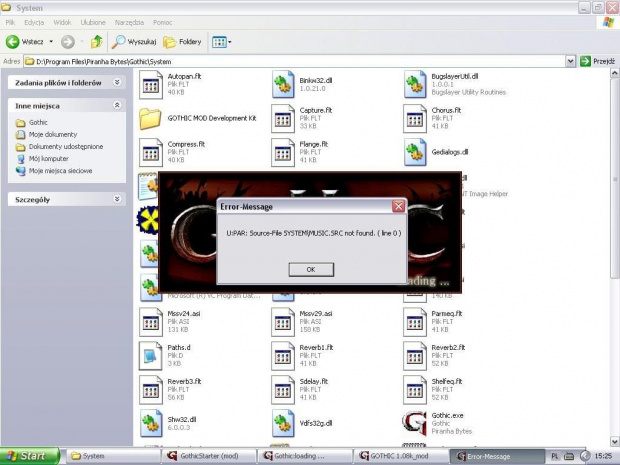The image size is (620, 465).
Task: Click the Przejdź go button
Action: pos(597,61)
